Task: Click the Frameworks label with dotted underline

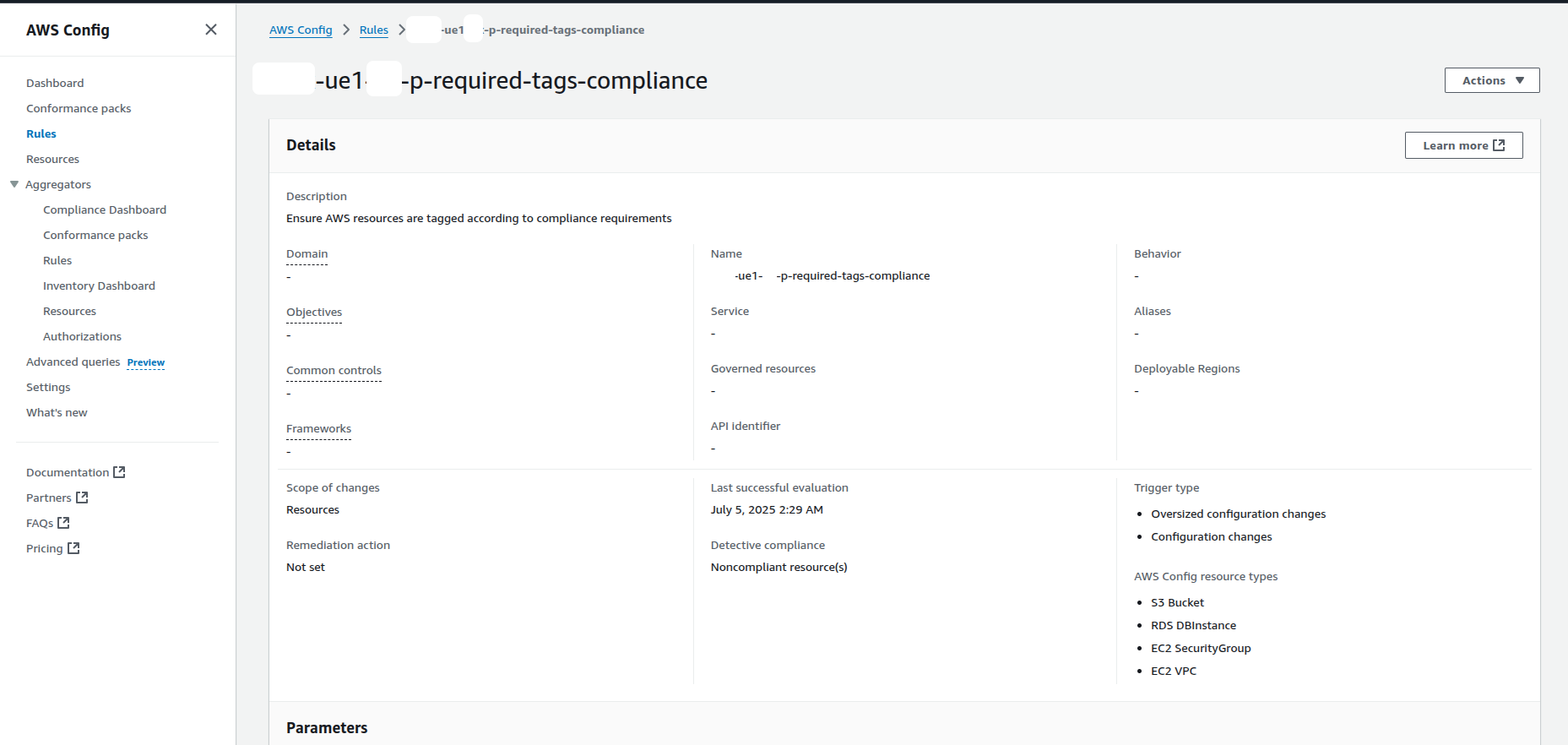Action: click(x=318, y=428)
